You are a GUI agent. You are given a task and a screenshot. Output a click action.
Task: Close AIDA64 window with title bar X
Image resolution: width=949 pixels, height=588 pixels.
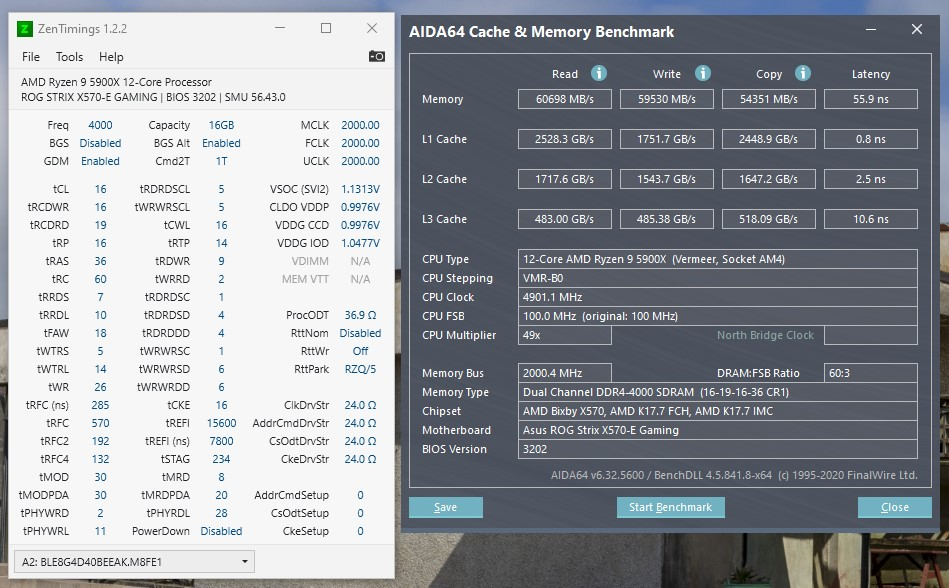[x=917, y=29]
